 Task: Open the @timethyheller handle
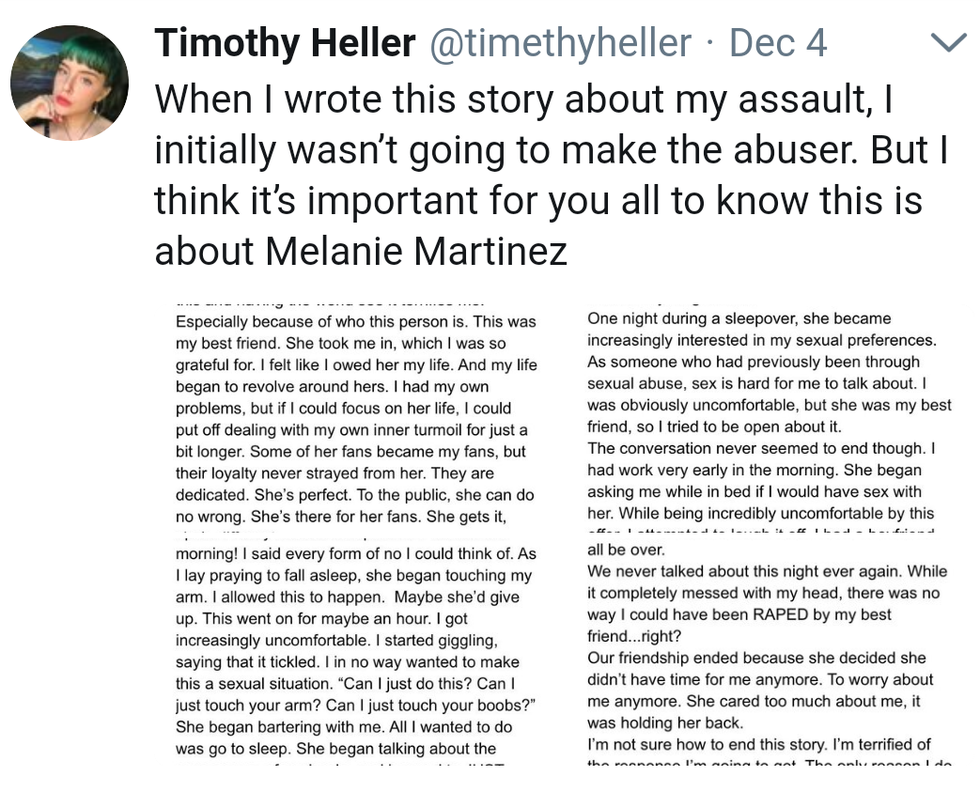click(x=560, y=43)
